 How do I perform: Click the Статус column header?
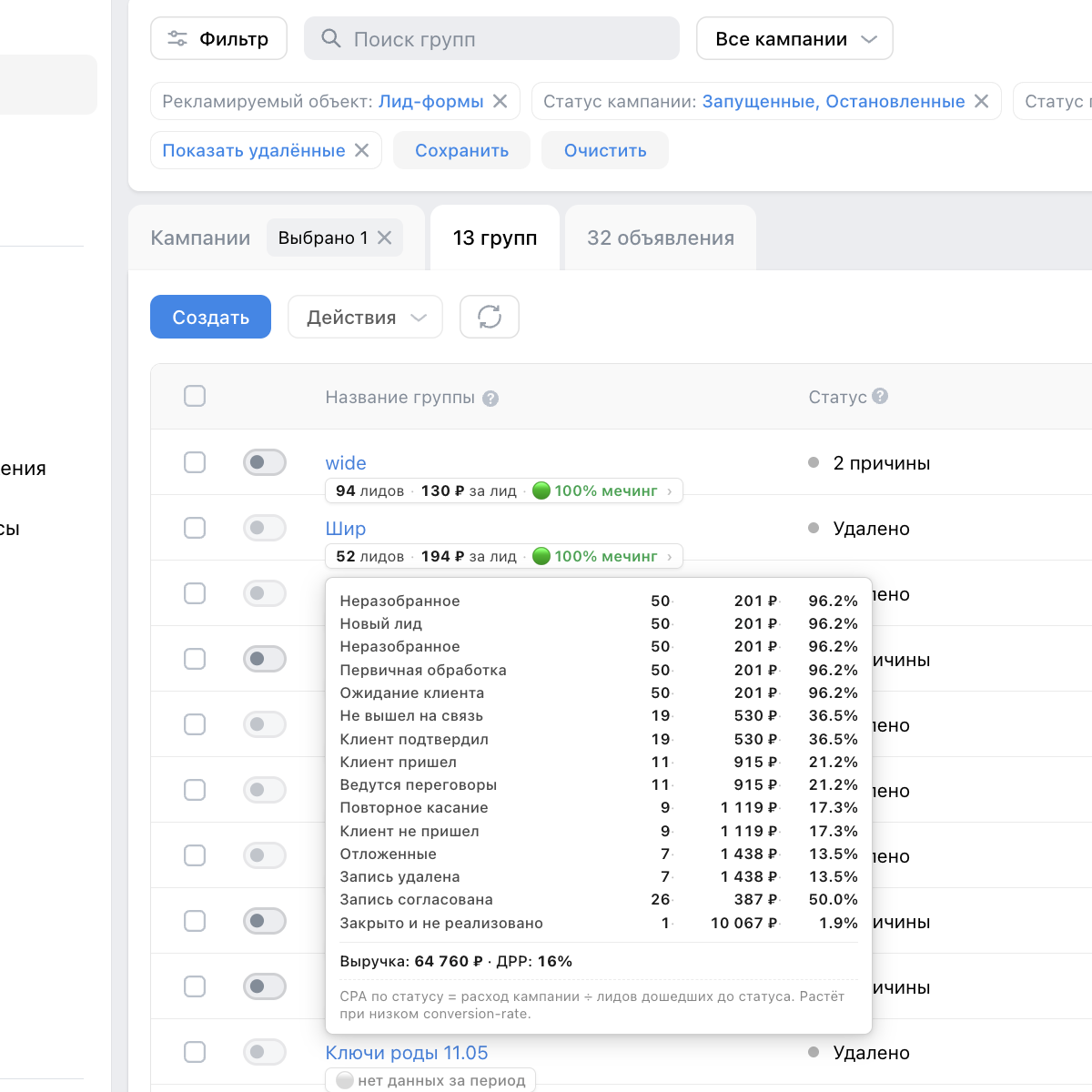point(837,397)
